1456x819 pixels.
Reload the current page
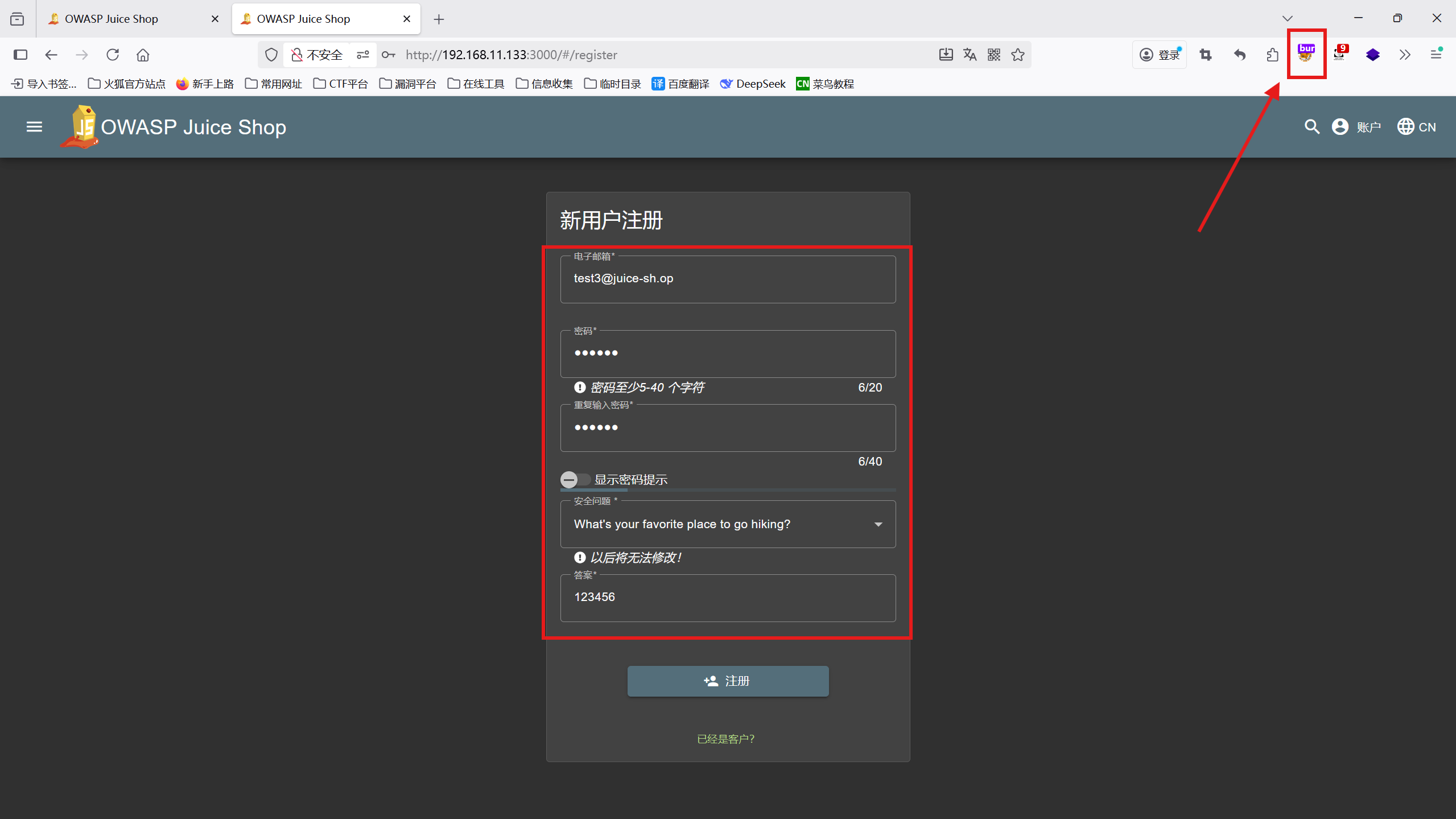click(x=113, y=55)
